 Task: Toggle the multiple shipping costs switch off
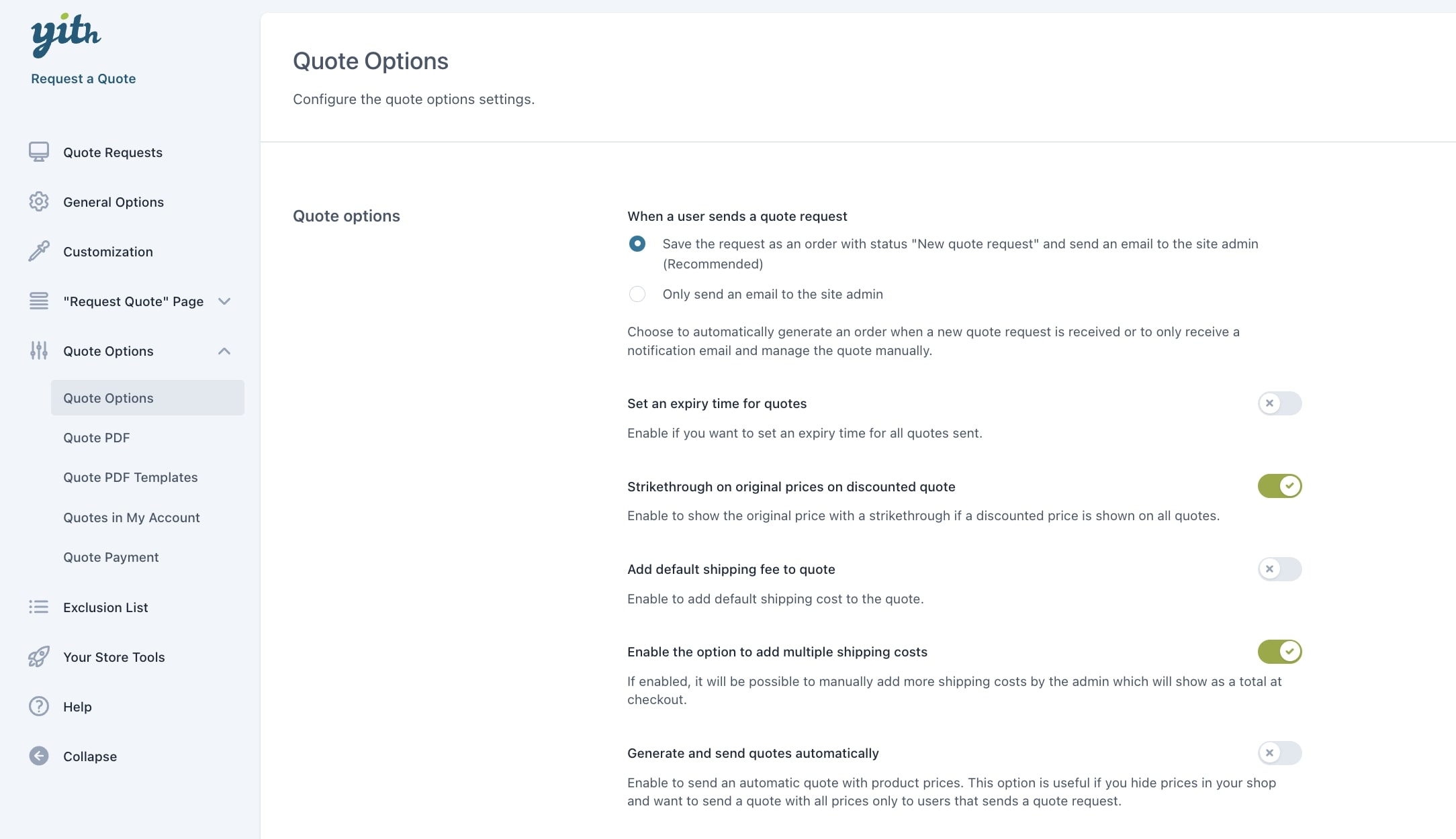coord(1279,652)
